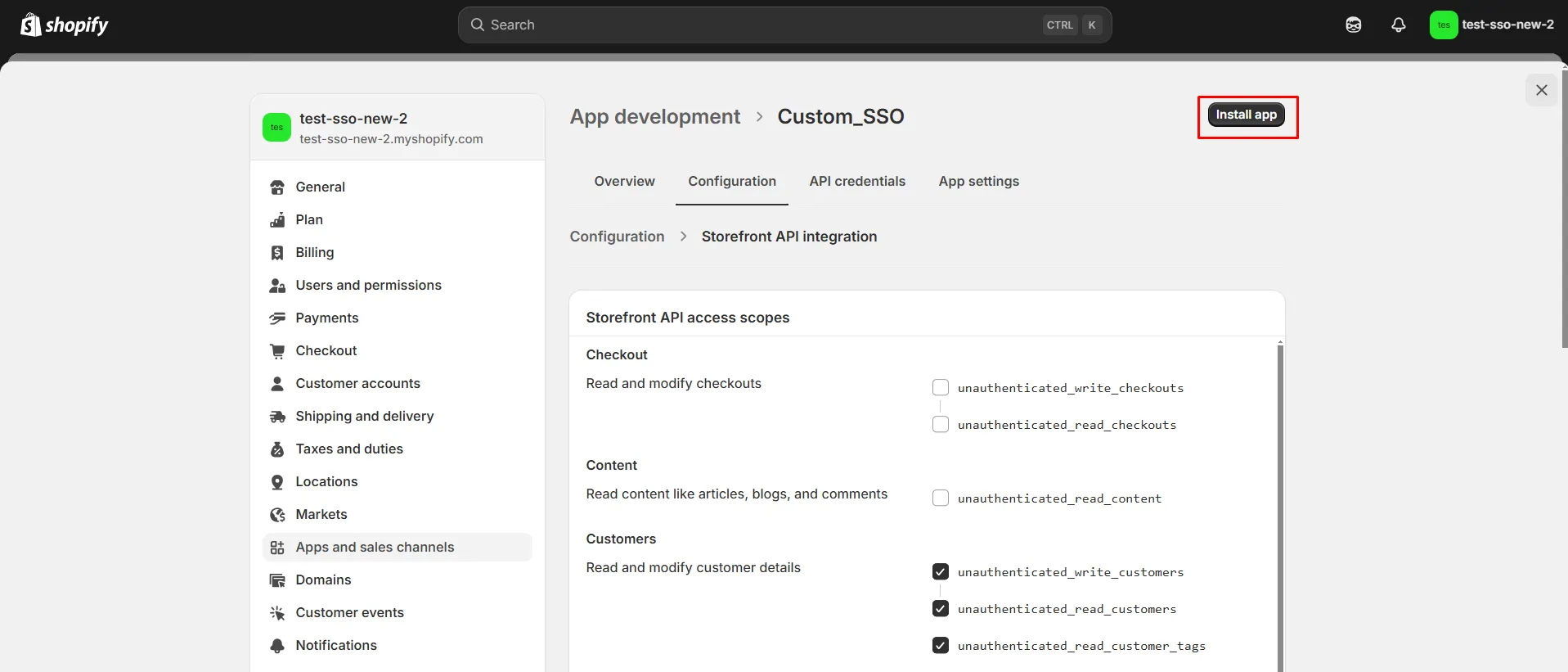Click the Payments hand icon
Image resolution: width=1568 pixels, height=672 pixels.
click(x=277, y=318)
